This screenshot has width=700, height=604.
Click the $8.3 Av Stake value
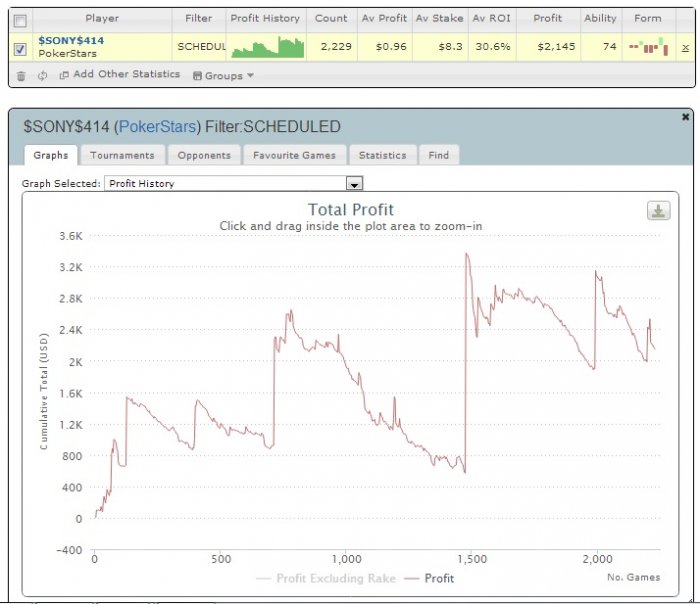(450, 46)
